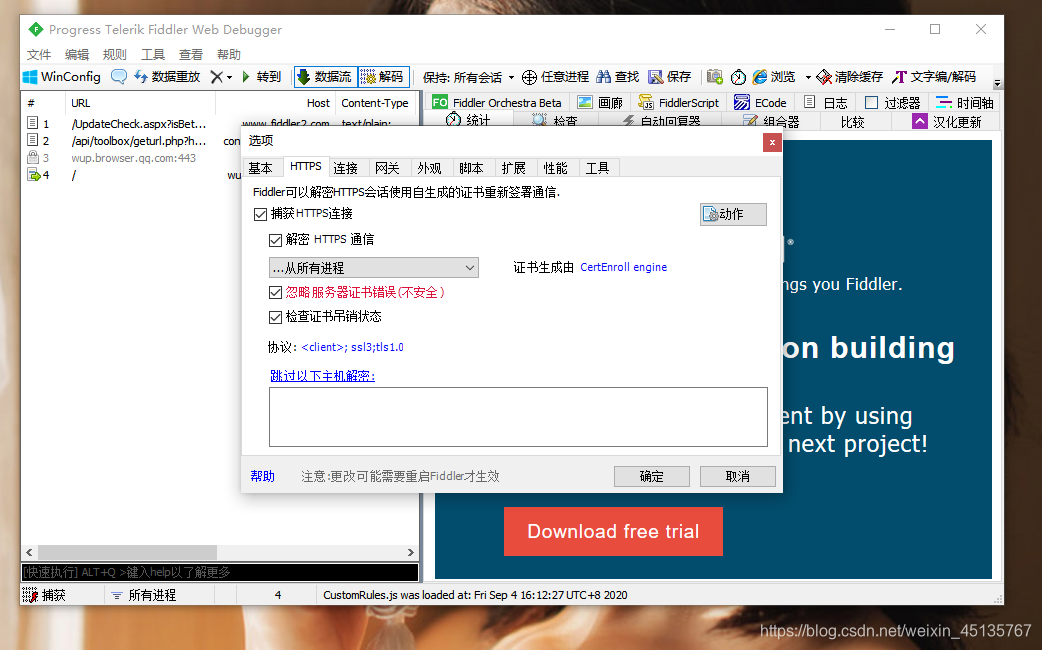Toggle the 检查证书吊销状态 checkbox
This screenshot has height=650, width=1042.
(x=275, y=317)
